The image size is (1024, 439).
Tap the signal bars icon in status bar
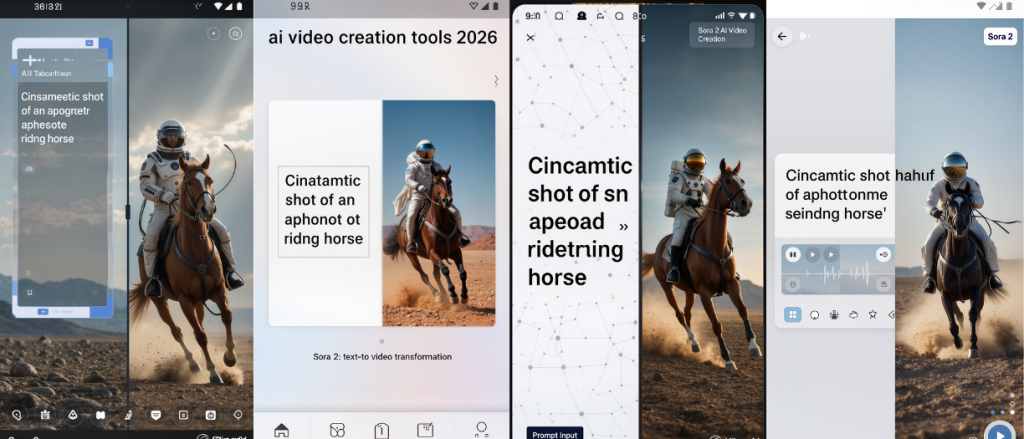pyautogui.click(x=720, y=16)
